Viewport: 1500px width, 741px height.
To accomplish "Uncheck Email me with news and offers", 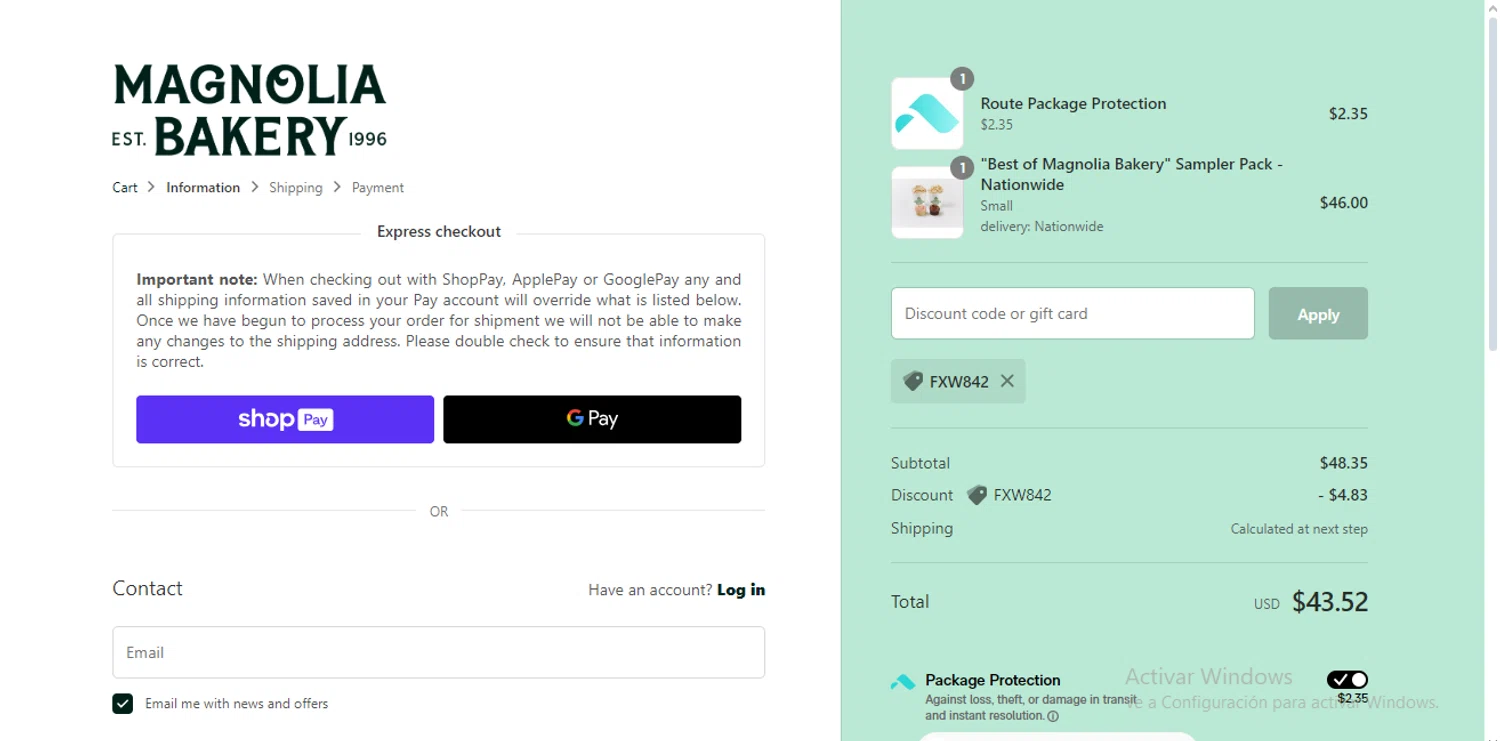I will click(x=123, y=704).
